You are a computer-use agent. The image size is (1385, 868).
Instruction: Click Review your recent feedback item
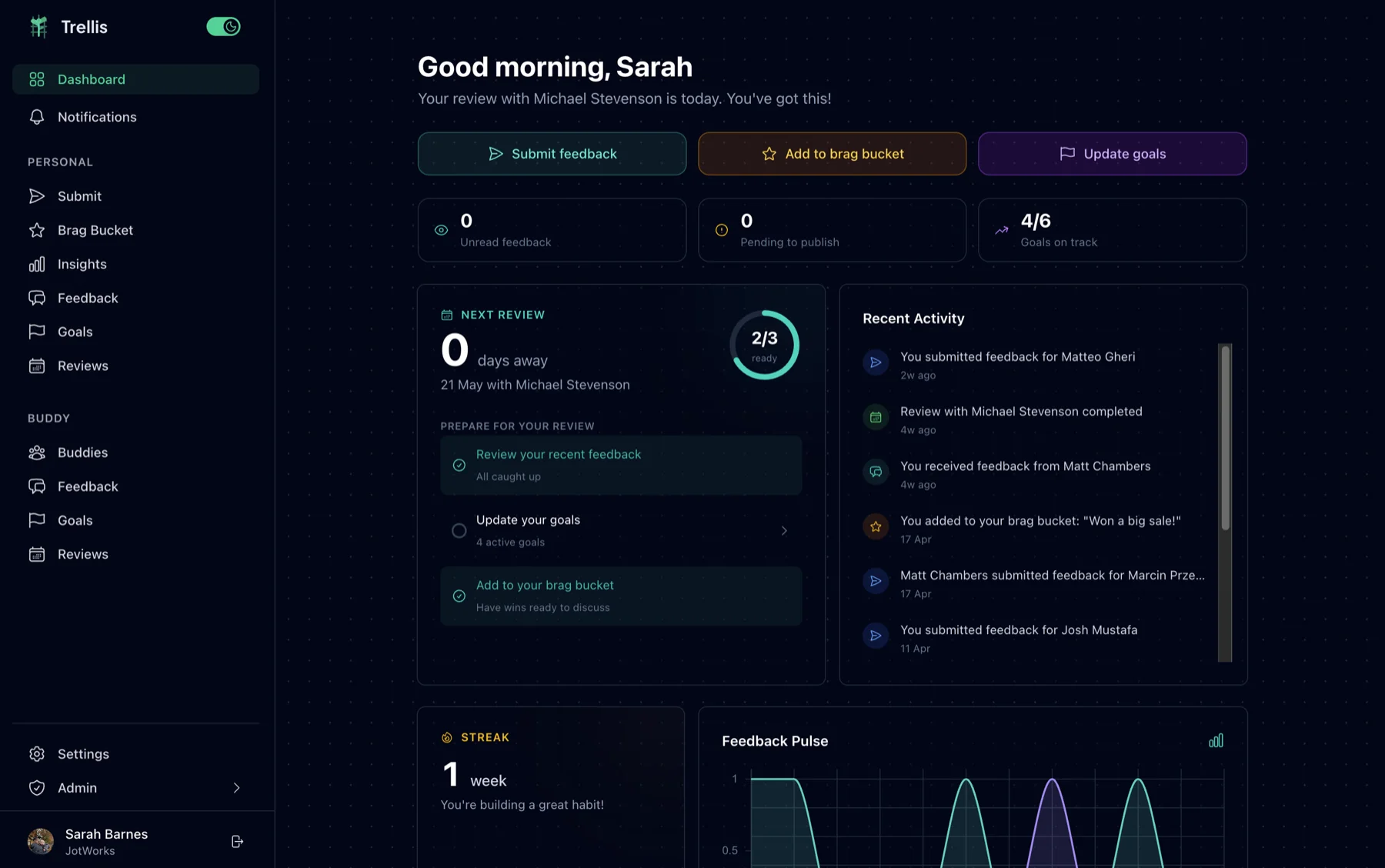pos(621,466)
